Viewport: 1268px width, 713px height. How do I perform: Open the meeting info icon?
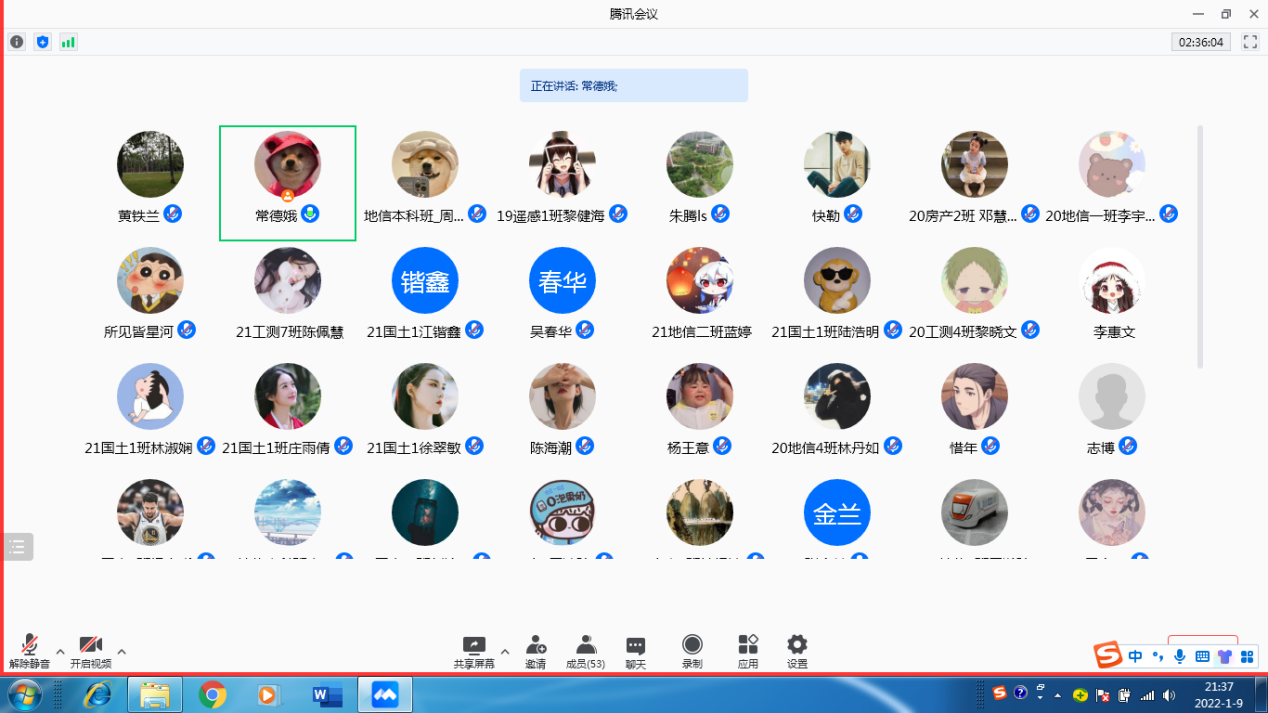tap(17, 42)
